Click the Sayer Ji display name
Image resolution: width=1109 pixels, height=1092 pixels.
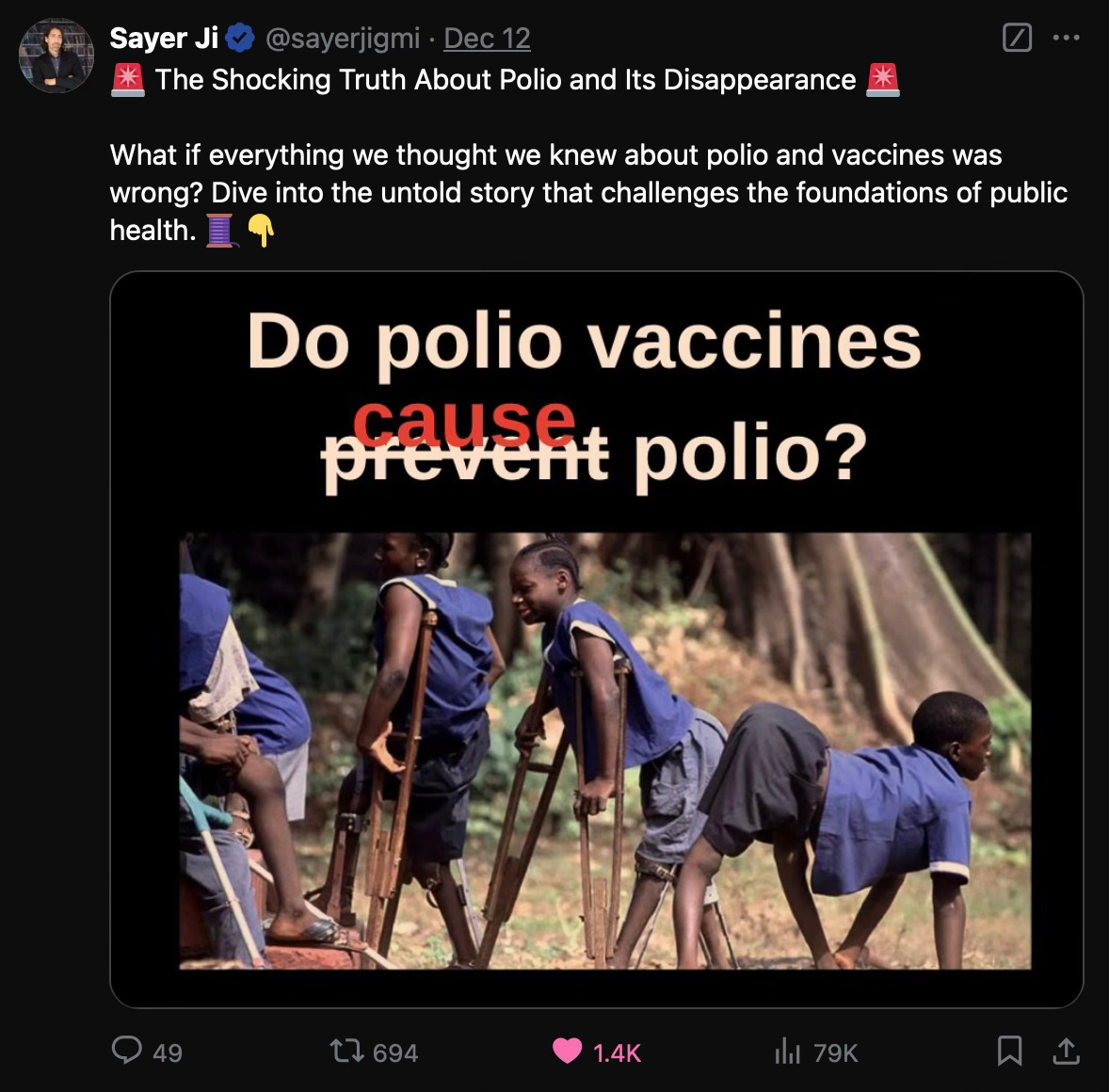(x=164, y=39)
